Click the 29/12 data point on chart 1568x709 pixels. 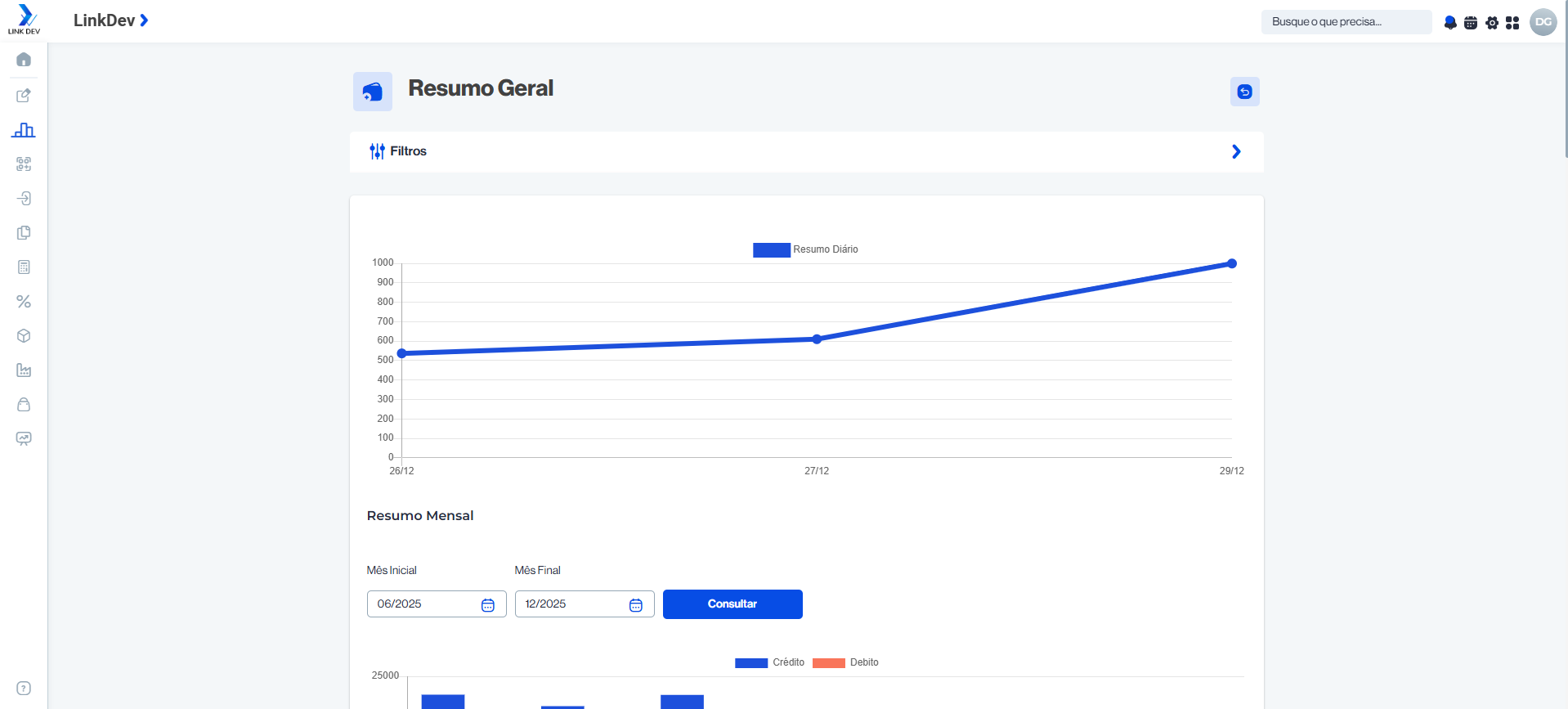pos(1232,263)
